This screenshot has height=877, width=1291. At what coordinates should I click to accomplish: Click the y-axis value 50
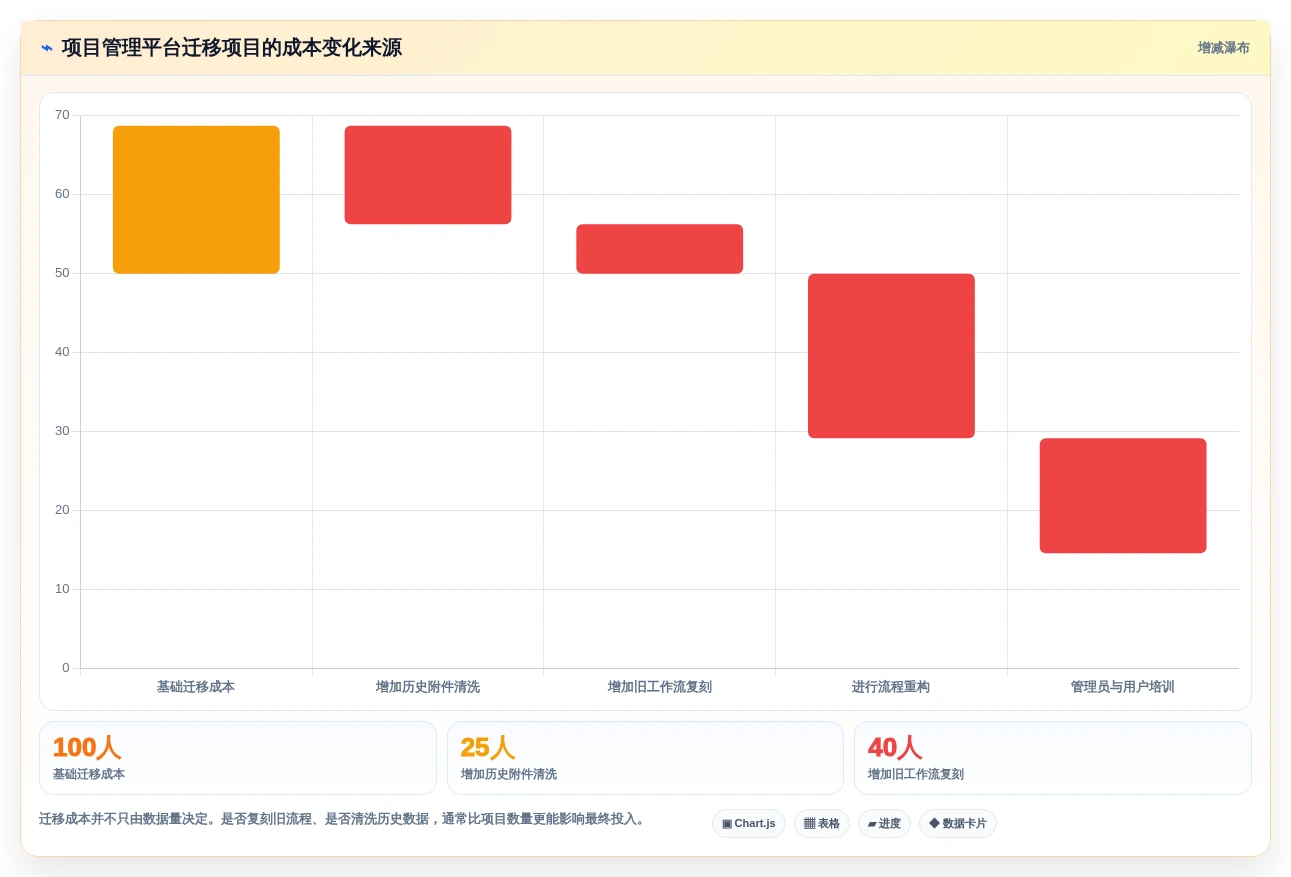pyautogui.click(x=62, y=273)
